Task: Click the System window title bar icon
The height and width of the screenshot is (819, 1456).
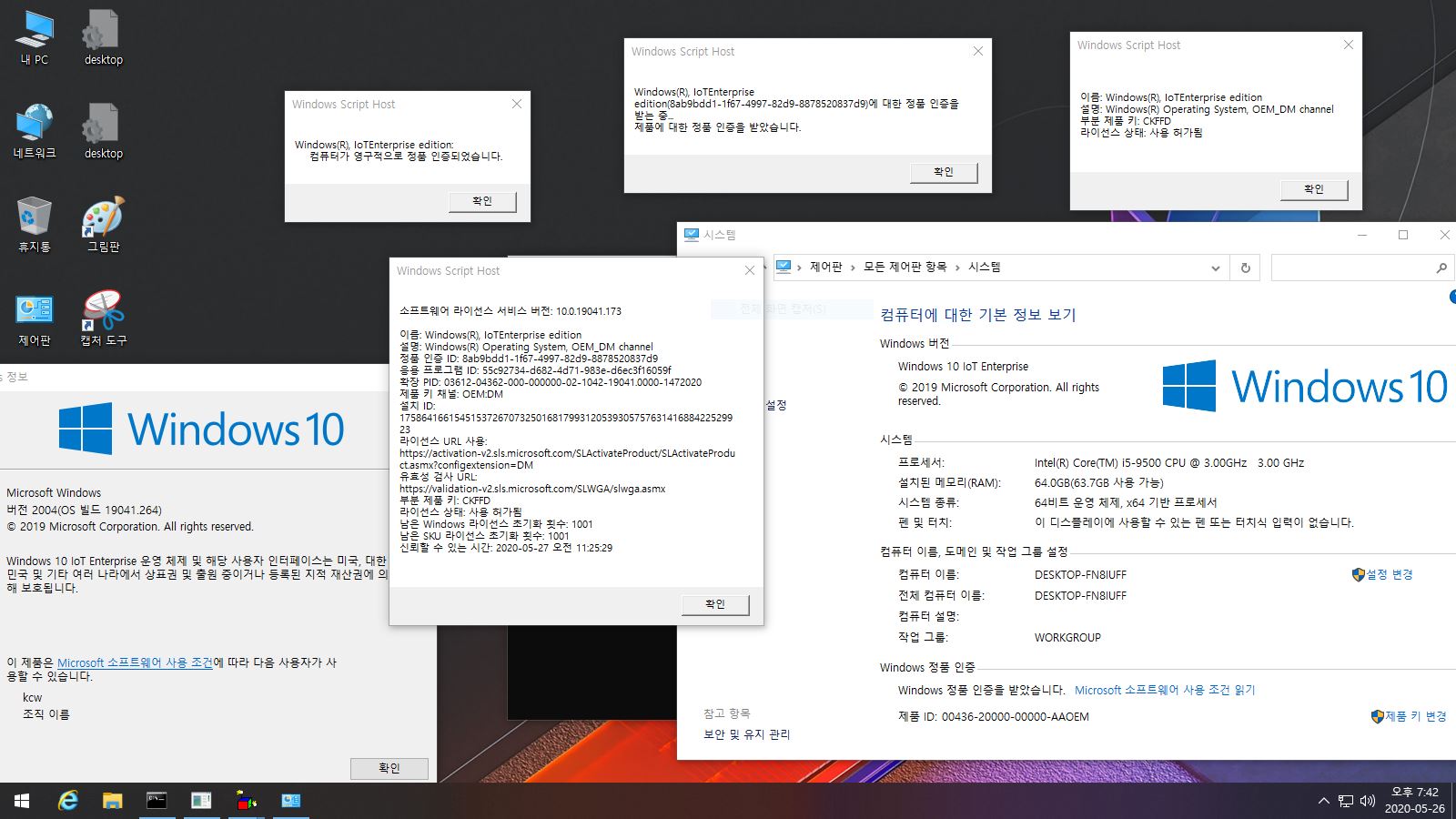Action: click(x=691, y=235)
